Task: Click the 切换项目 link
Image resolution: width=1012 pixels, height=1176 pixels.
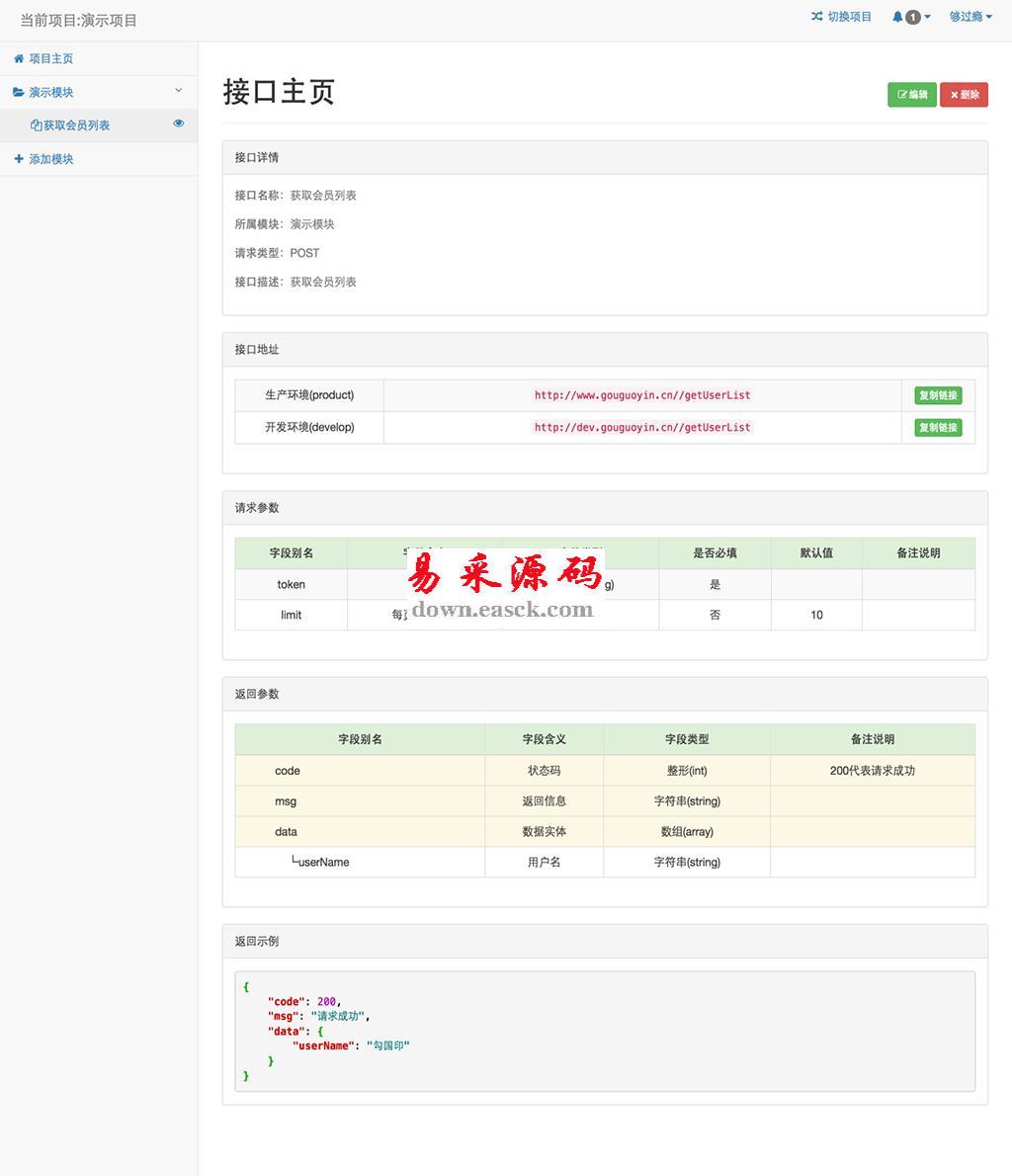Action: 849,17
